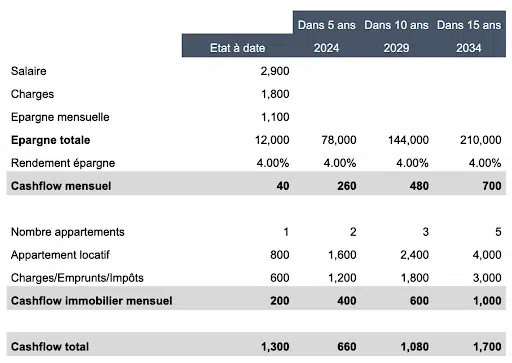The width and height of the screenshot is (512, 363).
Task: Click the Epargne totale row label
Action: click(x=51, y=140)
